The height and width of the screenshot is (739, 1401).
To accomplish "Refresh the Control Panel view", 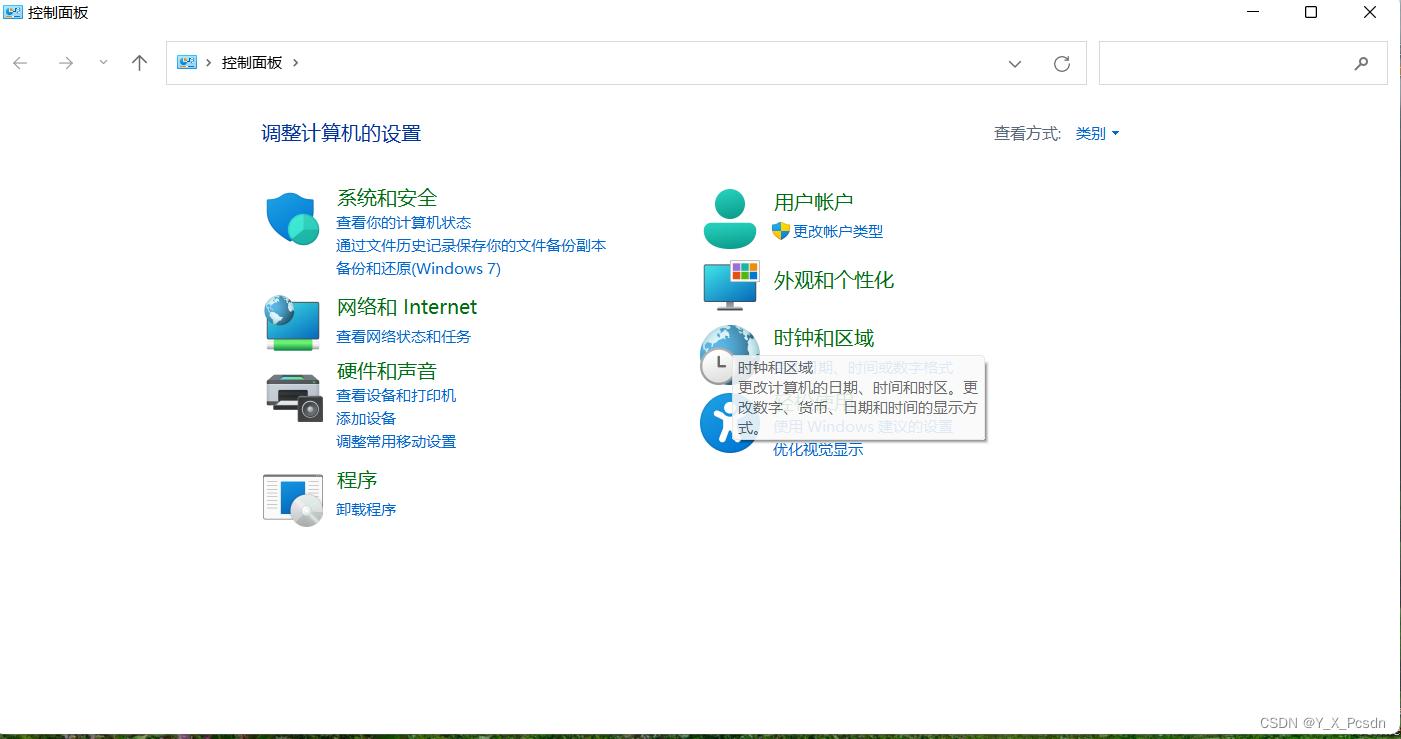I will pyautogui.click(x=1062, y=63).
